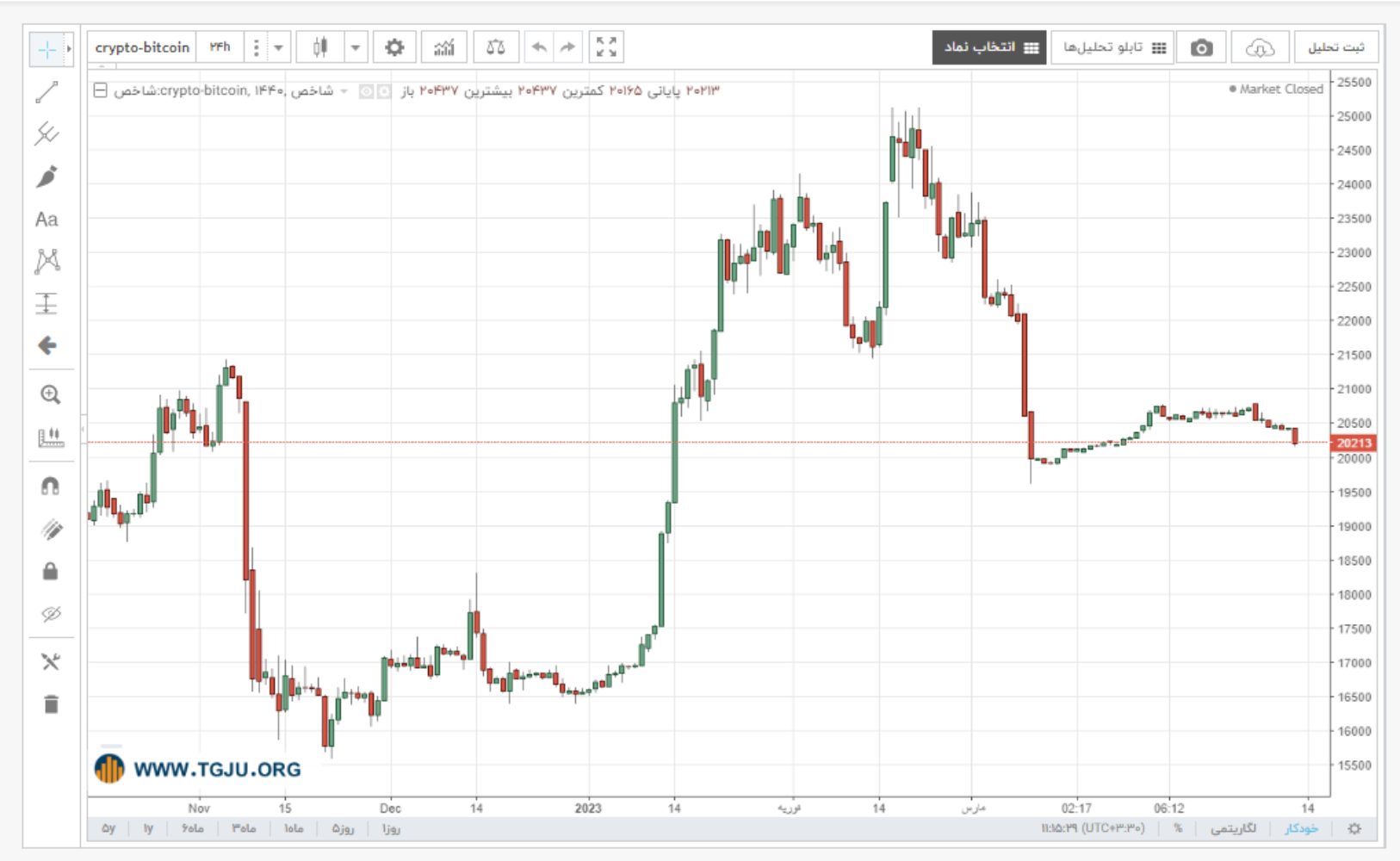The image size is (1400, 861).
Task: Open chart settings gear in top toolbar
Action: [x=394, y=47]
